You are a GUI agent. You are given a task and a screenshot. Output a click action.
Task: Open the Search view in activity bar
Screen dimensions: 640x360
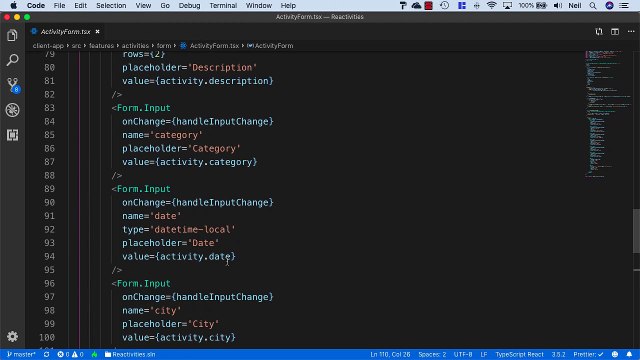[12, 60]
